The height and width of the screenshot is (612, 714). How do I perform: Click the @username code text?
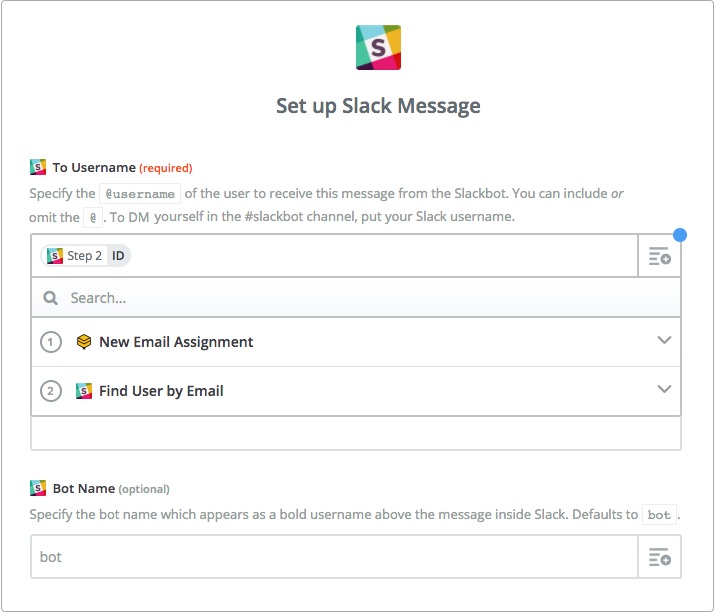click(140, 194)
